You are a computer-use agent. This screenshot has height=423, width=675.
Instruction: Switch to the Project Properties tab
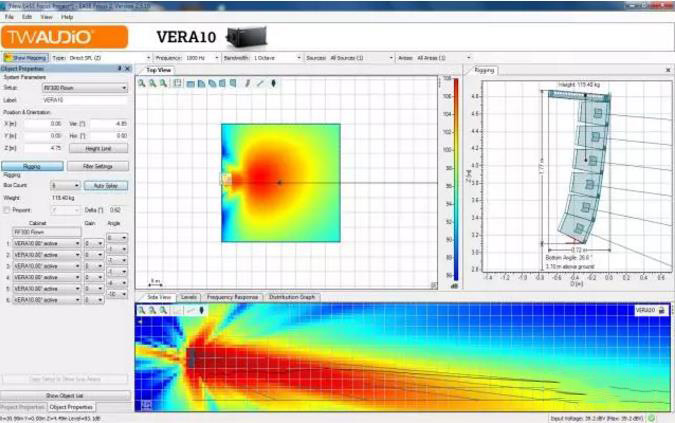22,407
